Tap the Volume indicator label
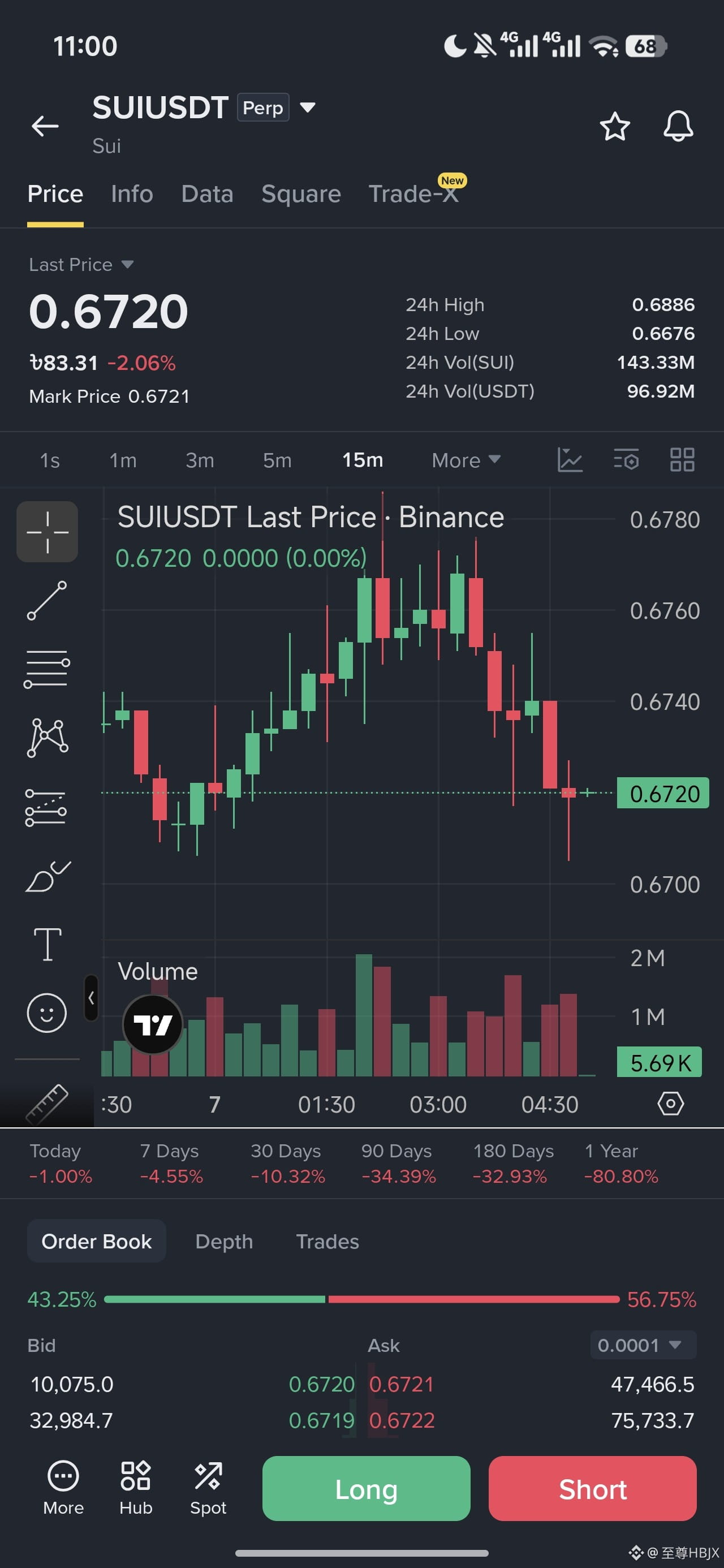This screenshot has width=724, height=1568. [x=158, y=971]
